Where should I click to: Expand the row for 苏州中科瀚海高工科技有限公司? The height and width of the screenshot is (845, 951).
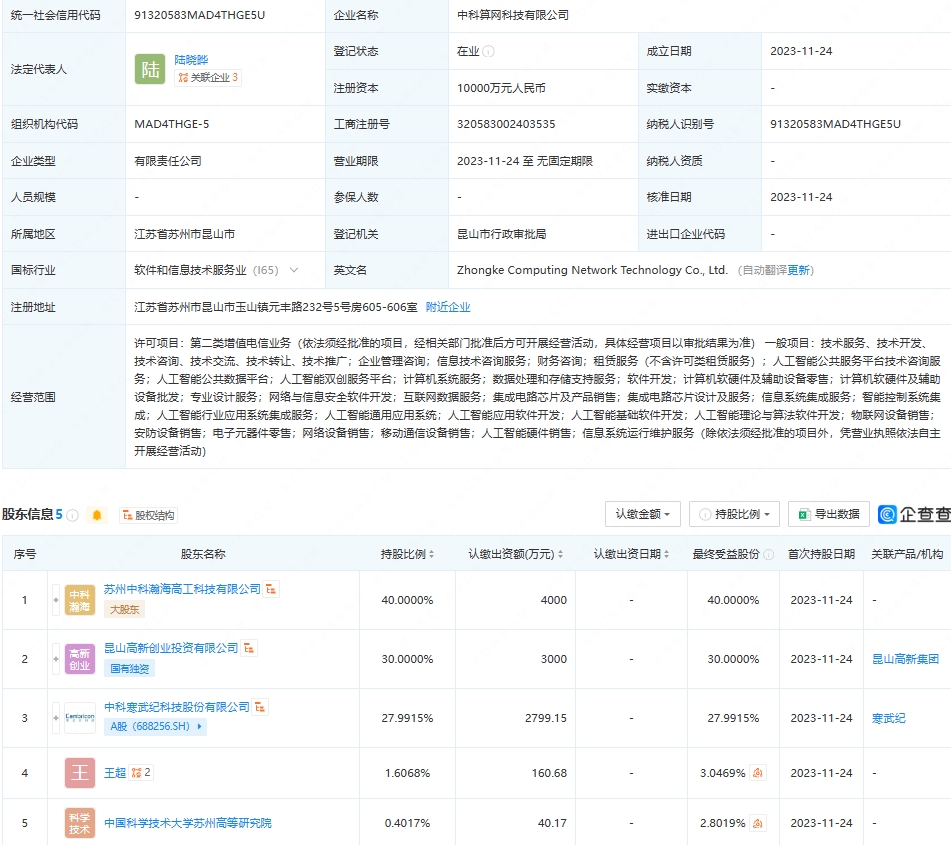pos(56,600)
